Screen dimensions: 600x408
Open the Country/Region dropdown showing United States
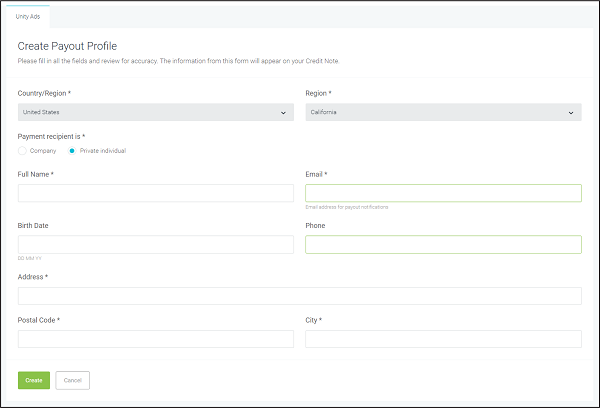click(x=155, y=113)
